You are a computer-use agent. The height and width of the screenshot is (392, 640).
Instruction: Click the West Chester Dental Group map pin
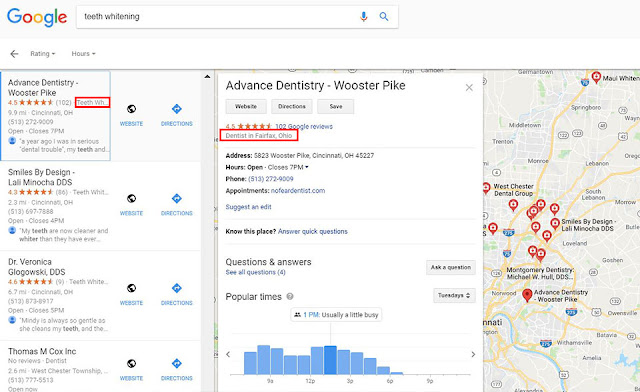486,188
